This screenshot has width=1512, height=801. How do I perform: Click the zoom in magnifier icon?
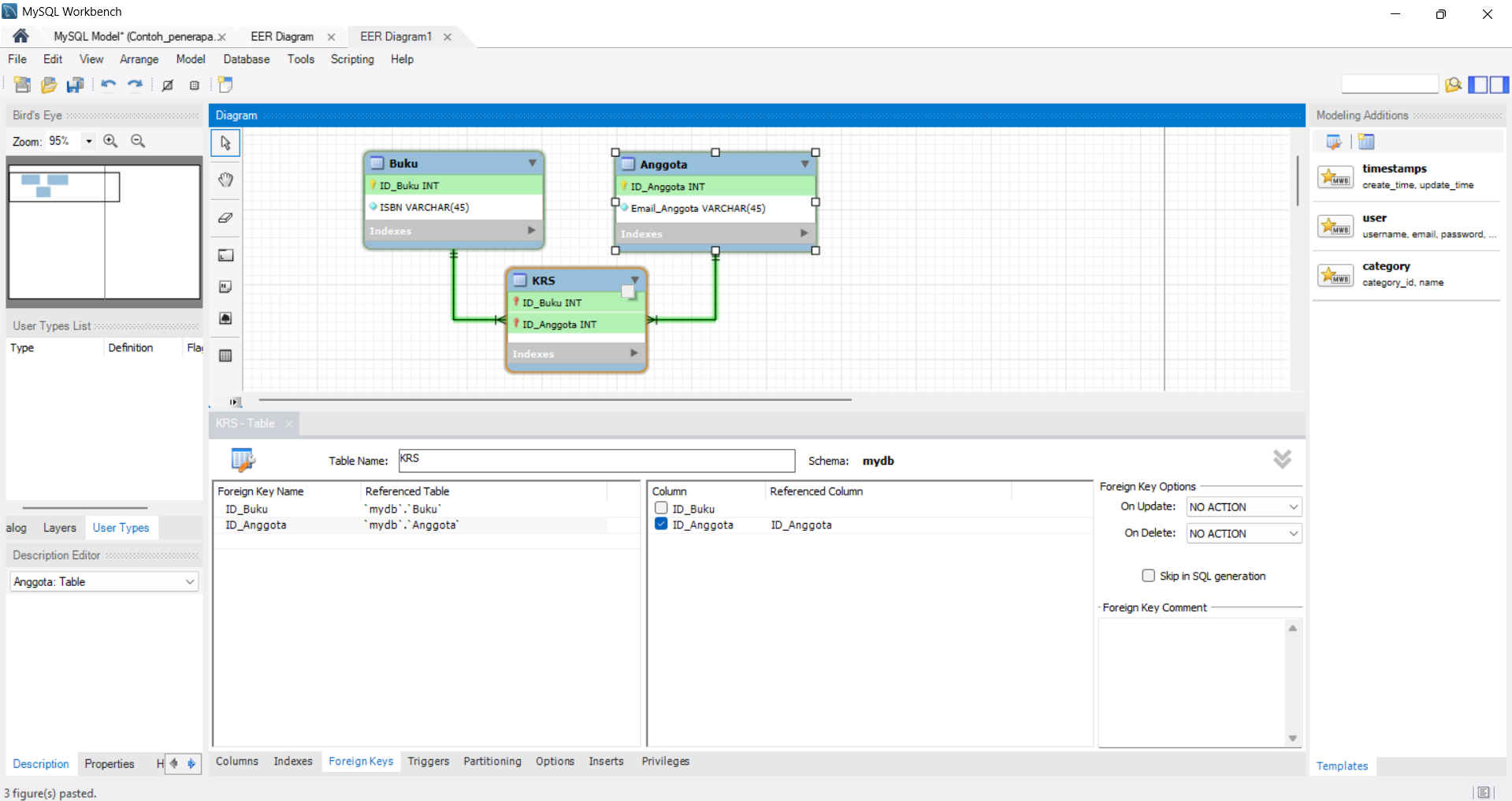click(x=110, y=141)
